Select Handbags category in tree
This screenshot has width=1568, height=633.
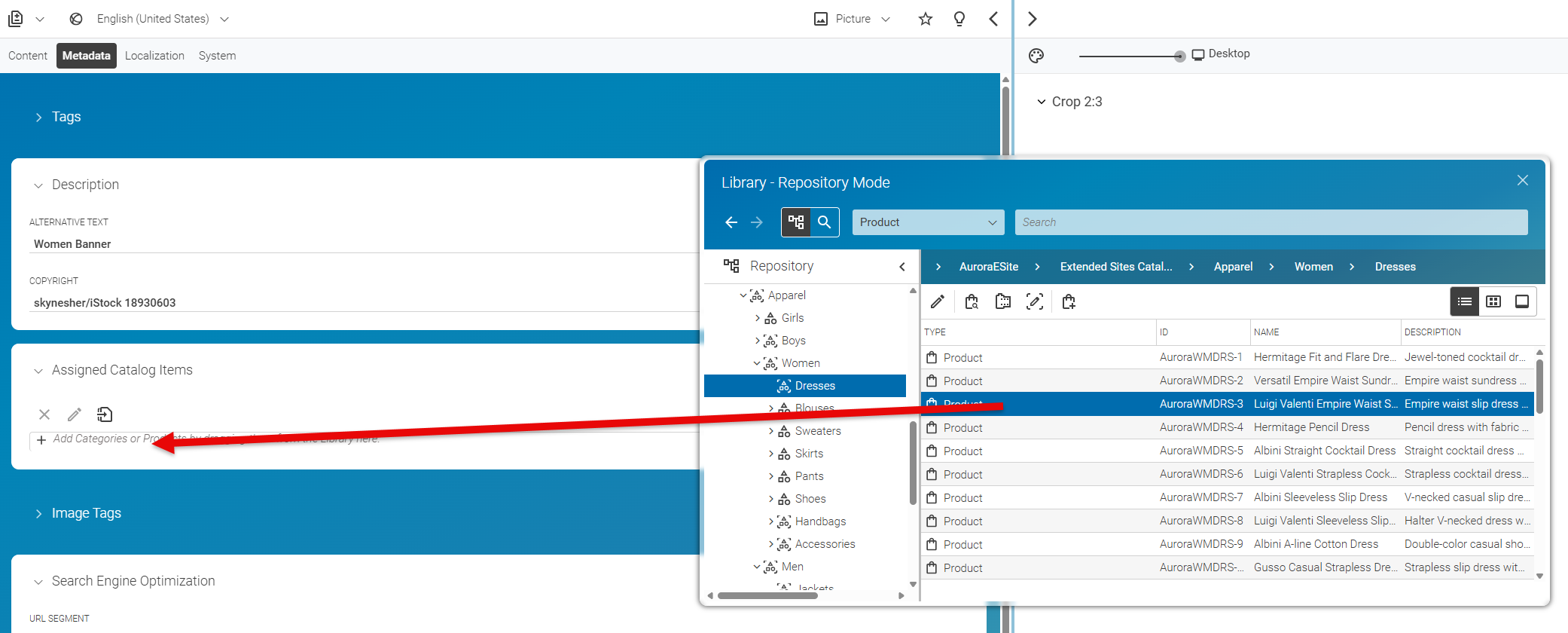click(x=820, y=521)
